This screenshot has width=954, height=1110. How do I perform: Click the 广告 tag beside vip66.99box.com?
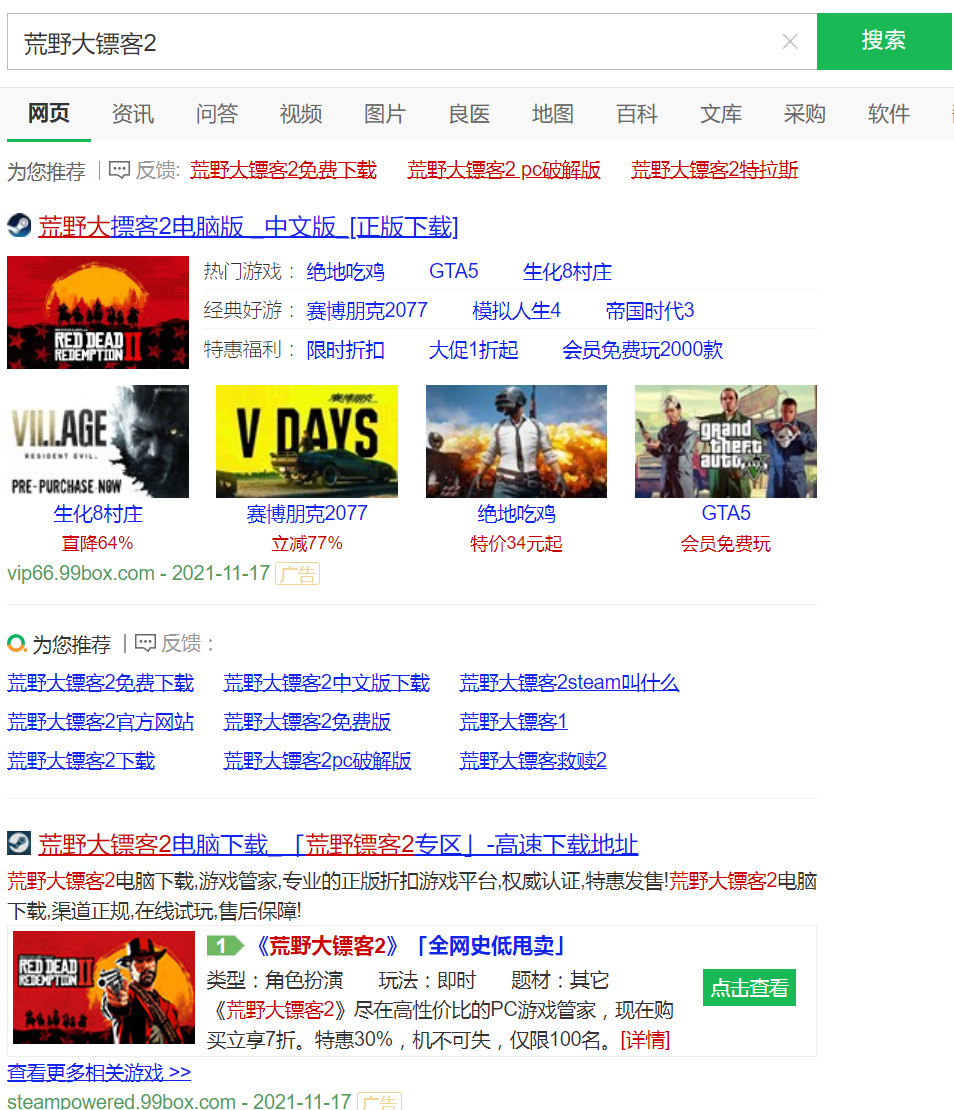coord(297,574)
